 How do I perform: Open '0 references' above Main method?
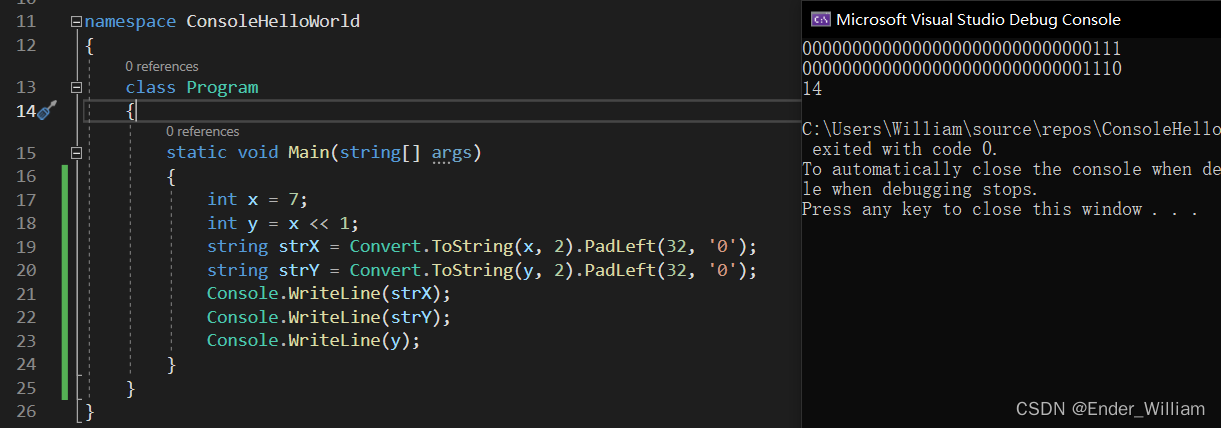pyautogui.click(x=202, y=131)
